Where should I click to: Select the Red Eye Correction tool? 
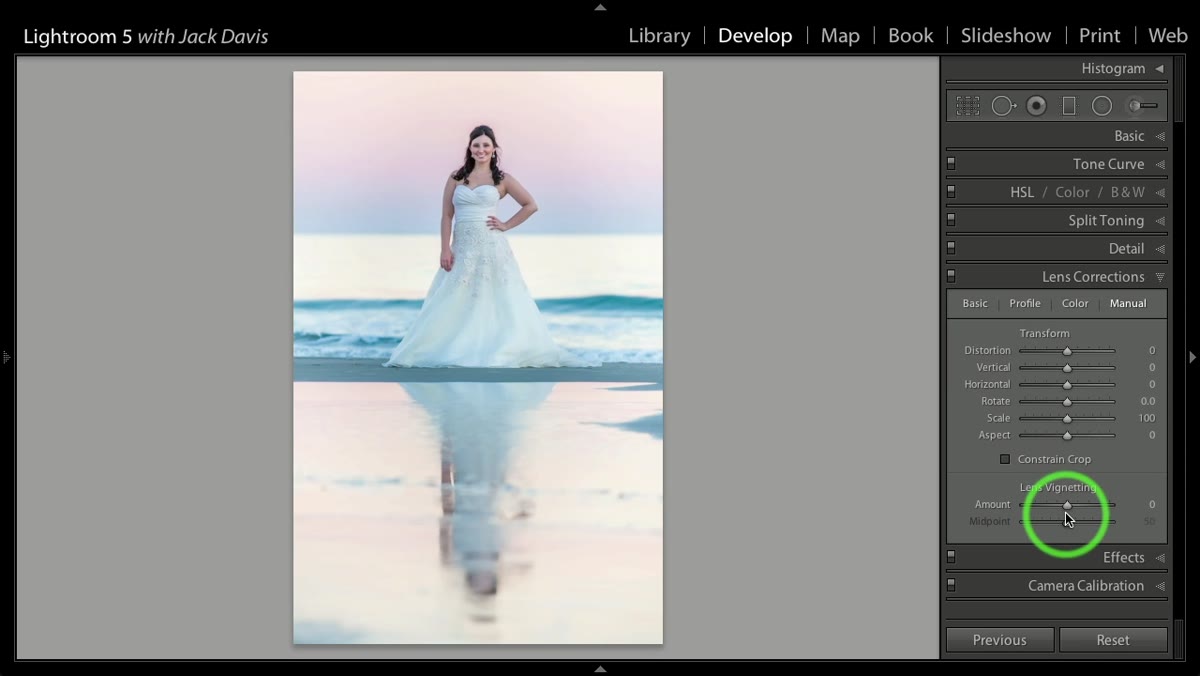pyautogui.click(x=1036, y=105)
